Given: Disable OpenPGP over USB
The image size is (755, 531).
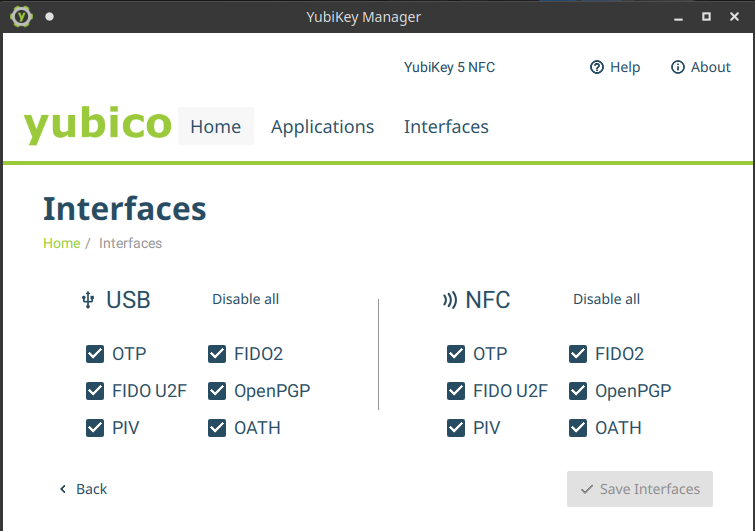Looking at the screenshot, I should (217, 391).
